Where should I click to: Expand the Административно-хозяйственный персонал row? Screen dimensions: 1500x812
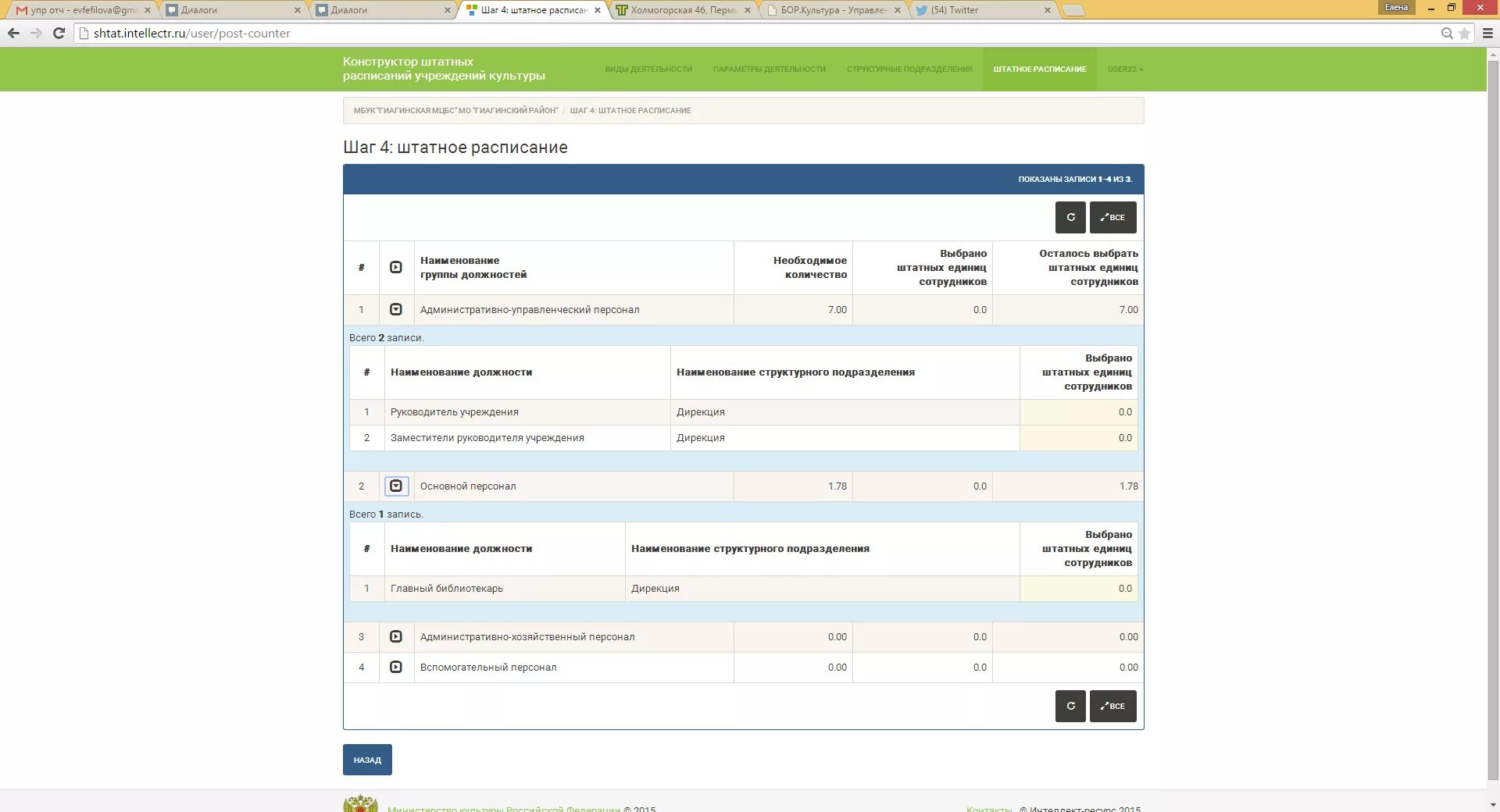click(396, 636)
